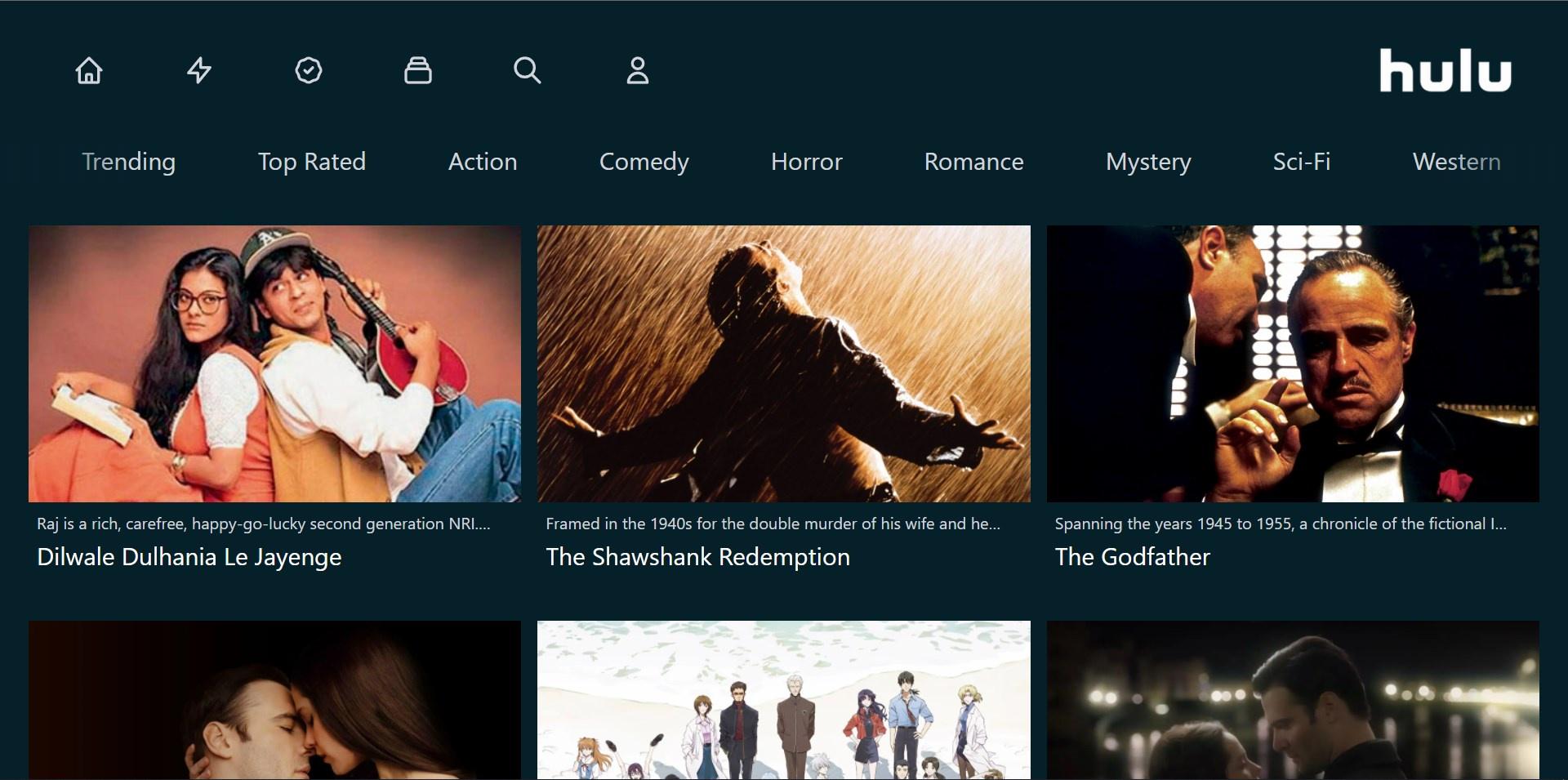Open the collections stack icon
1568x780 pixels.
418,70
